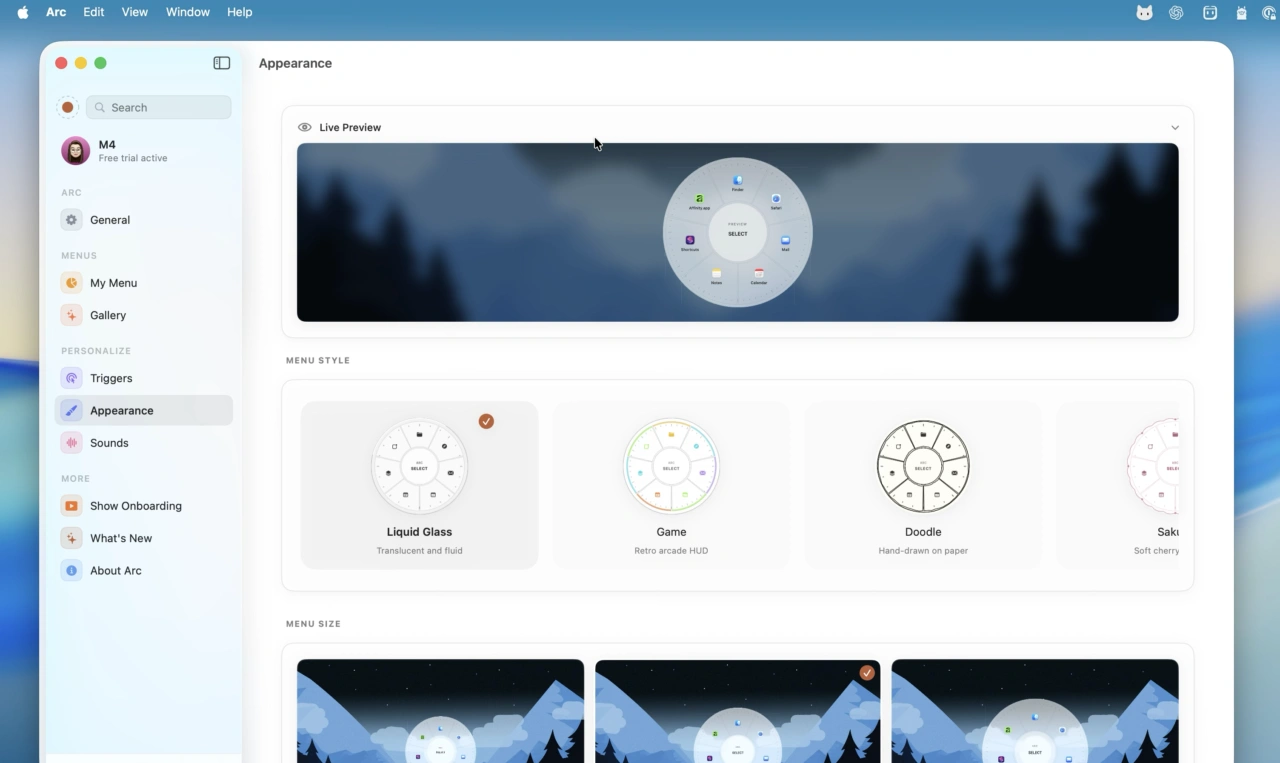1280x763 pixels.
Task: Click the Safari icon in the preview menu
Action: (776, 199)
